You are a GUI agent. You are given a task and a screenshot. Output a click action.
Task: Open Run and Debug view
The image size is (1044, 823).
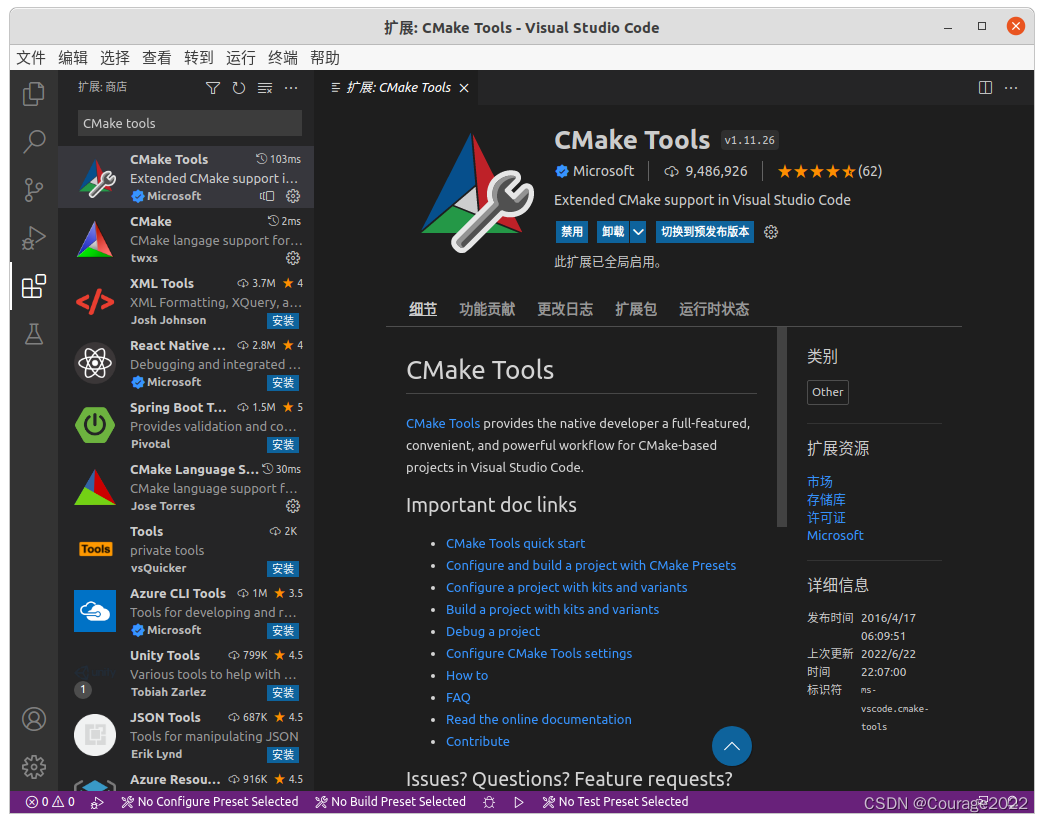(x=33, y=238)
